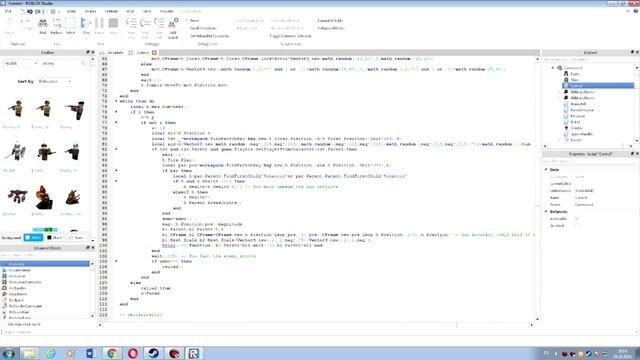
Task: Fold the code block at line 77
Action: coord(116,122)
